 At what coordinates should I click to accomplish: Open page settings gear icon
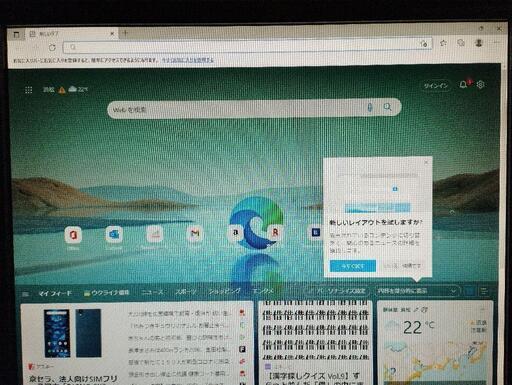[480, 85]
